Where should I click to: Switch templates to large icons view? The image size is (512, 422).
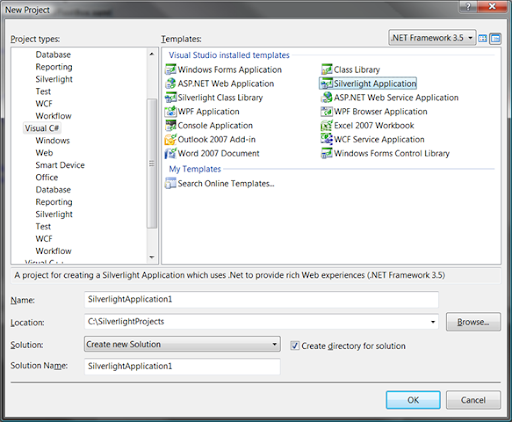point(483,38)
